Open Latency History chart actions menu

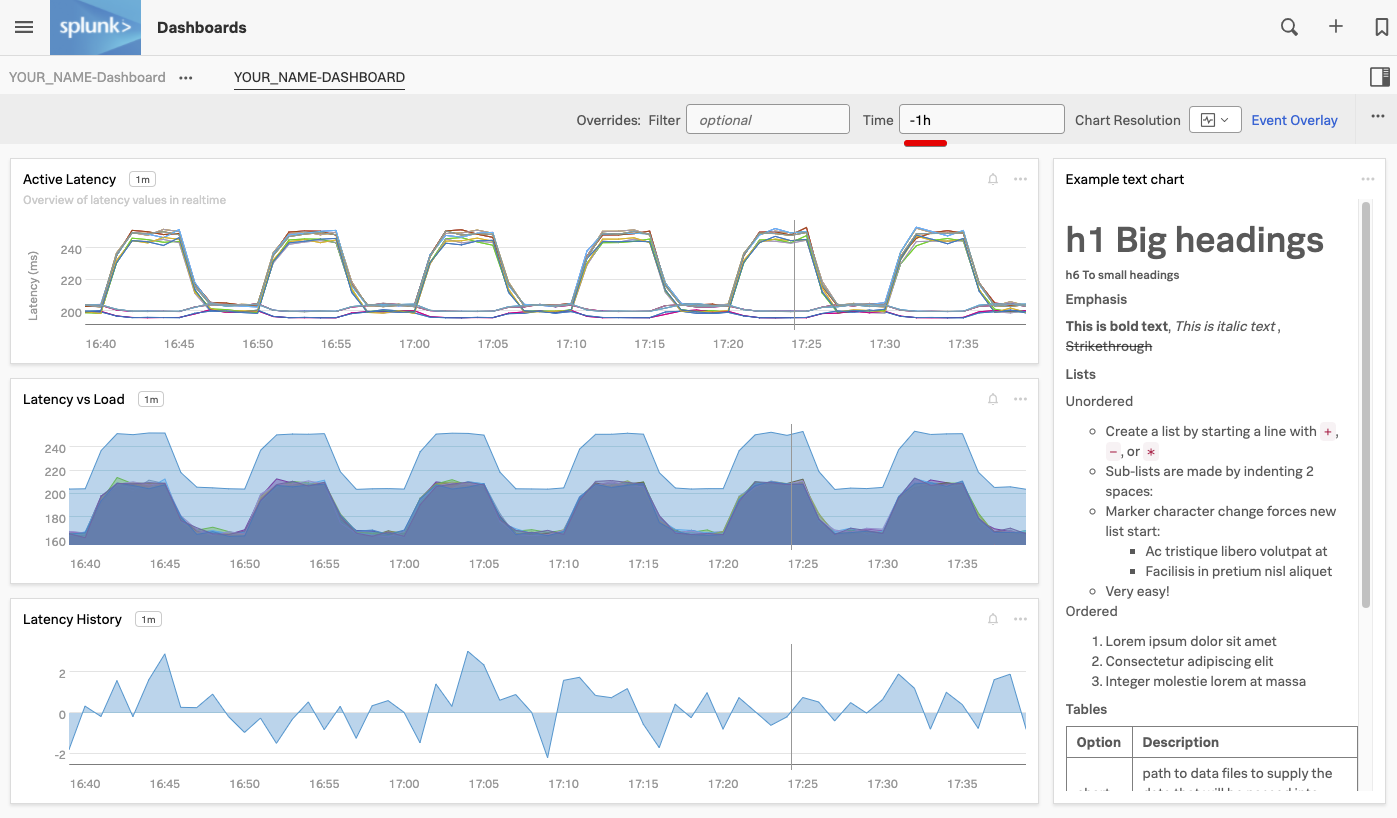point(1020,619)
